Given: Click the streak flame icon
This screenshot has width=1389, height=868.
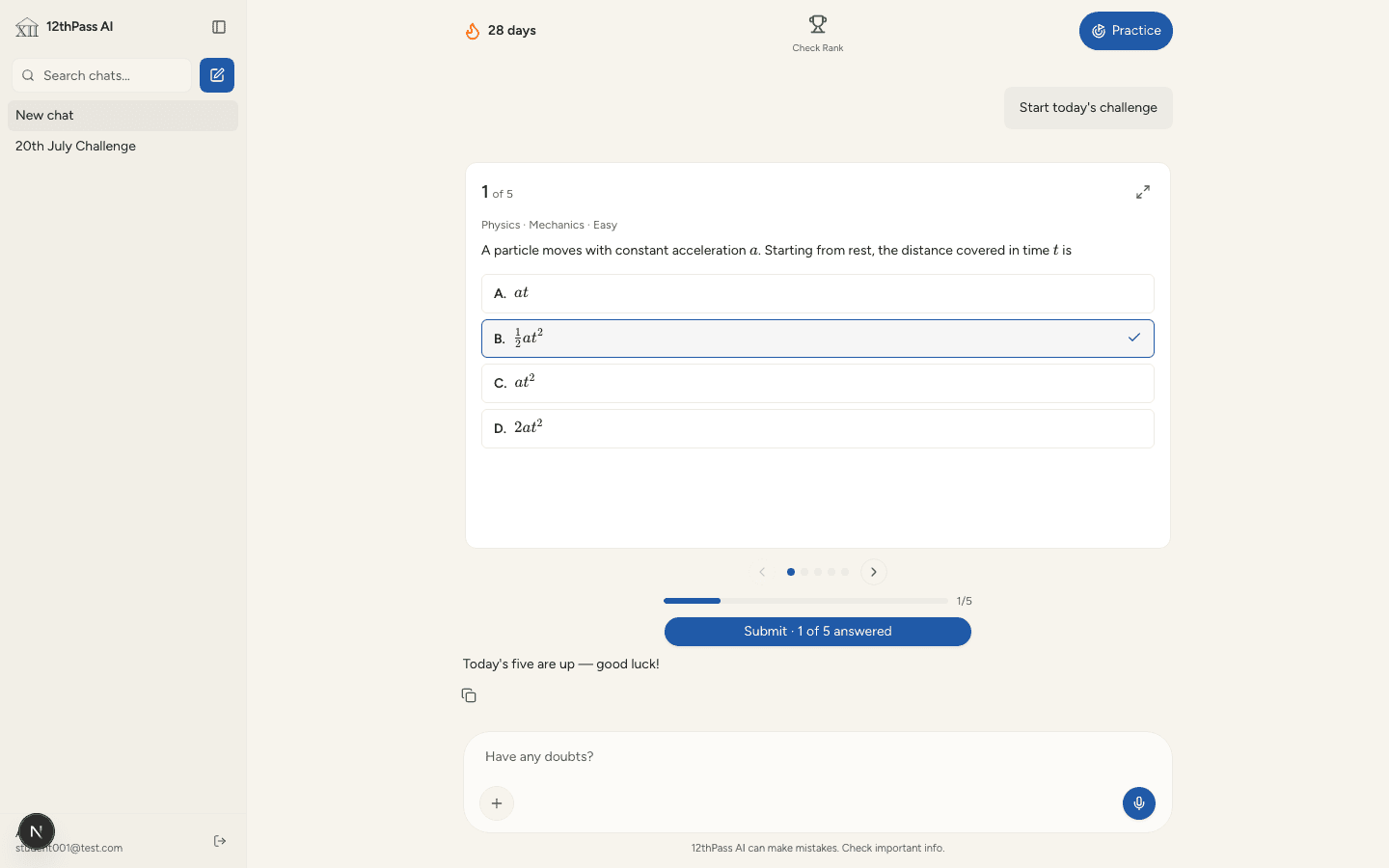Looking at the screenshot, I should [x=473, y=31].
